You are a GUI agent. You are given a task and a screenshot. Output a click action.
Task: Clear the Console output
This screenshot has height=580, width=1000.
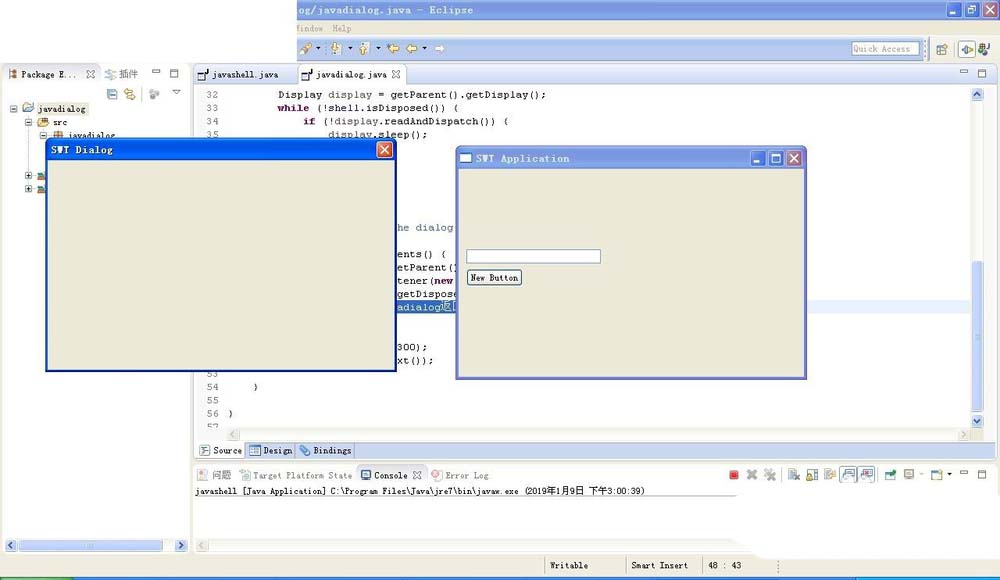pos(791,475)
